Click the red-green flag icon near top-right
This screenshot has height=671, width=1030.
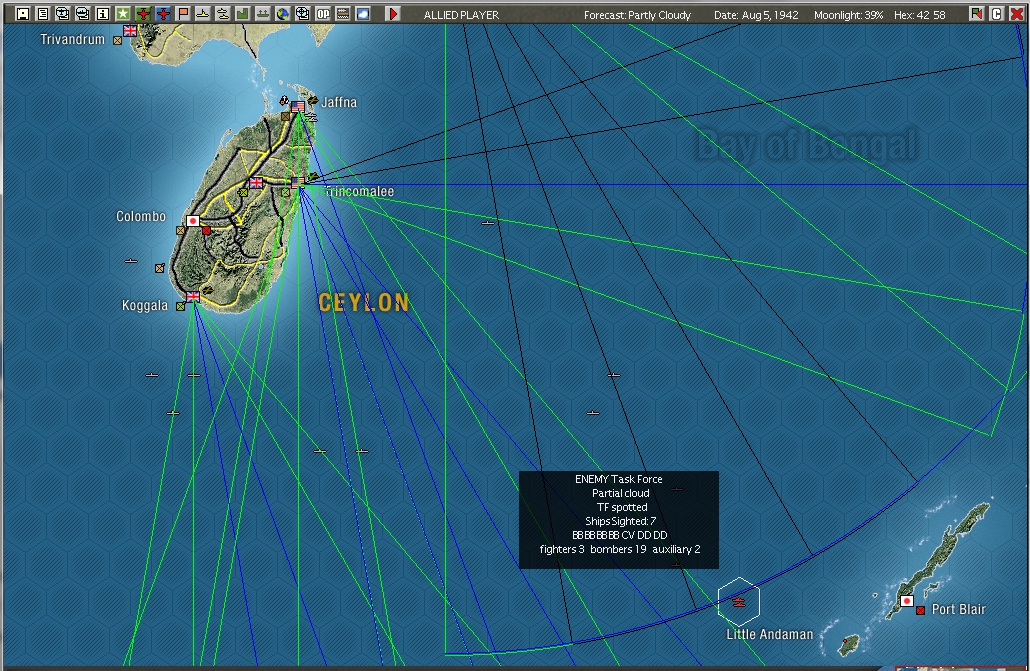coord(977,14)
